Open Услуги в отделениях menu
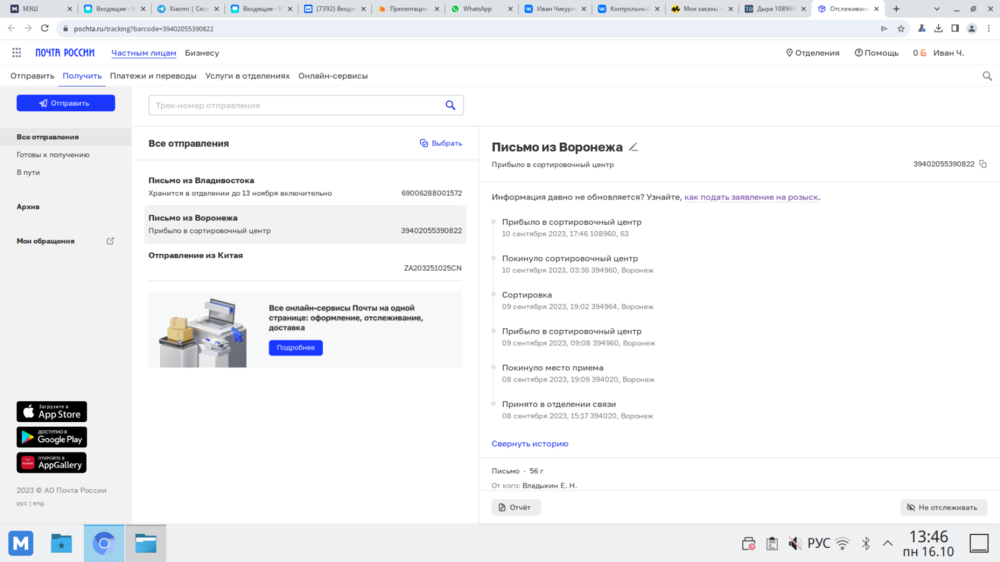Viewport: 1000px width, 562px height. point(247,76)
